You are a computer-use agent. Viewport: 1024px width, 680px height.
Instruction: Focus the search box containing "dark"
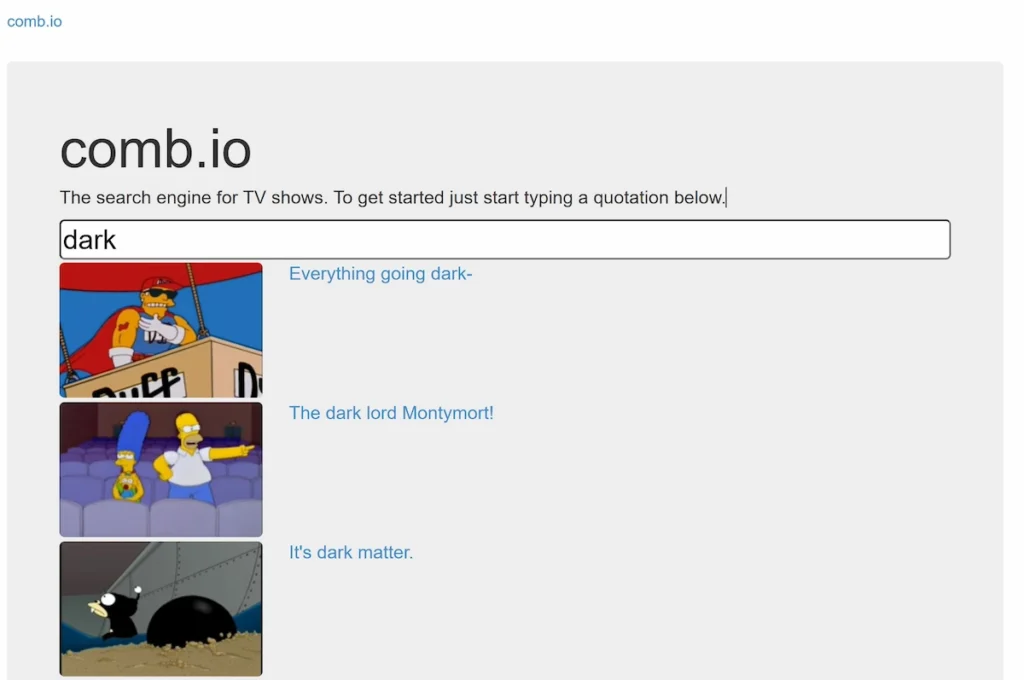coord(505,240)
